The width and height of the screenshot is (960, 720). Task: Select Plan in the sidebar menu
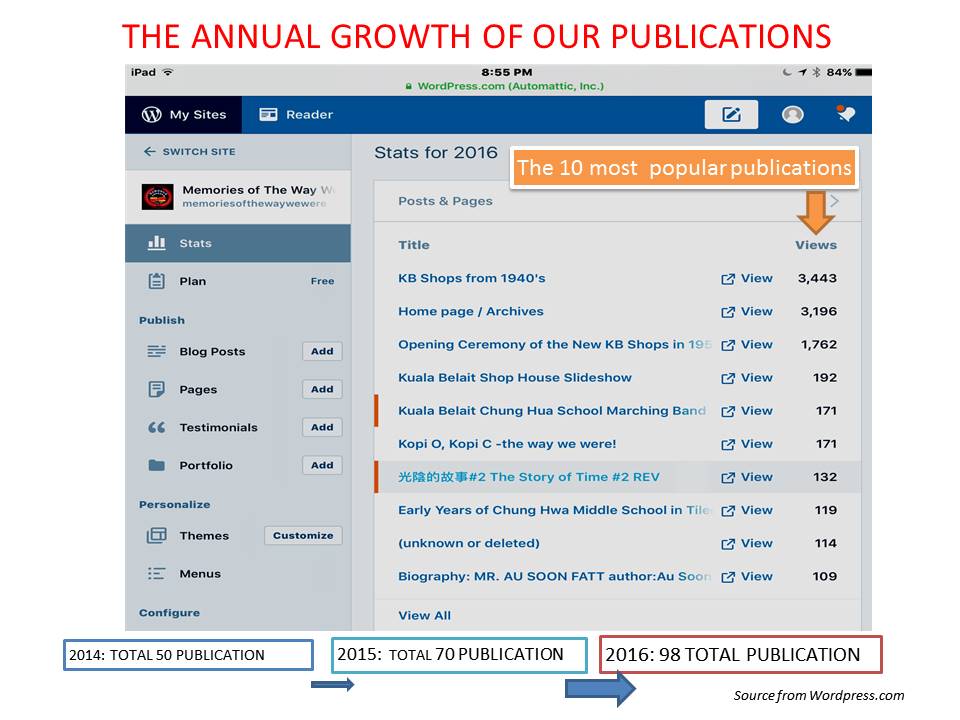coord(192,282)
